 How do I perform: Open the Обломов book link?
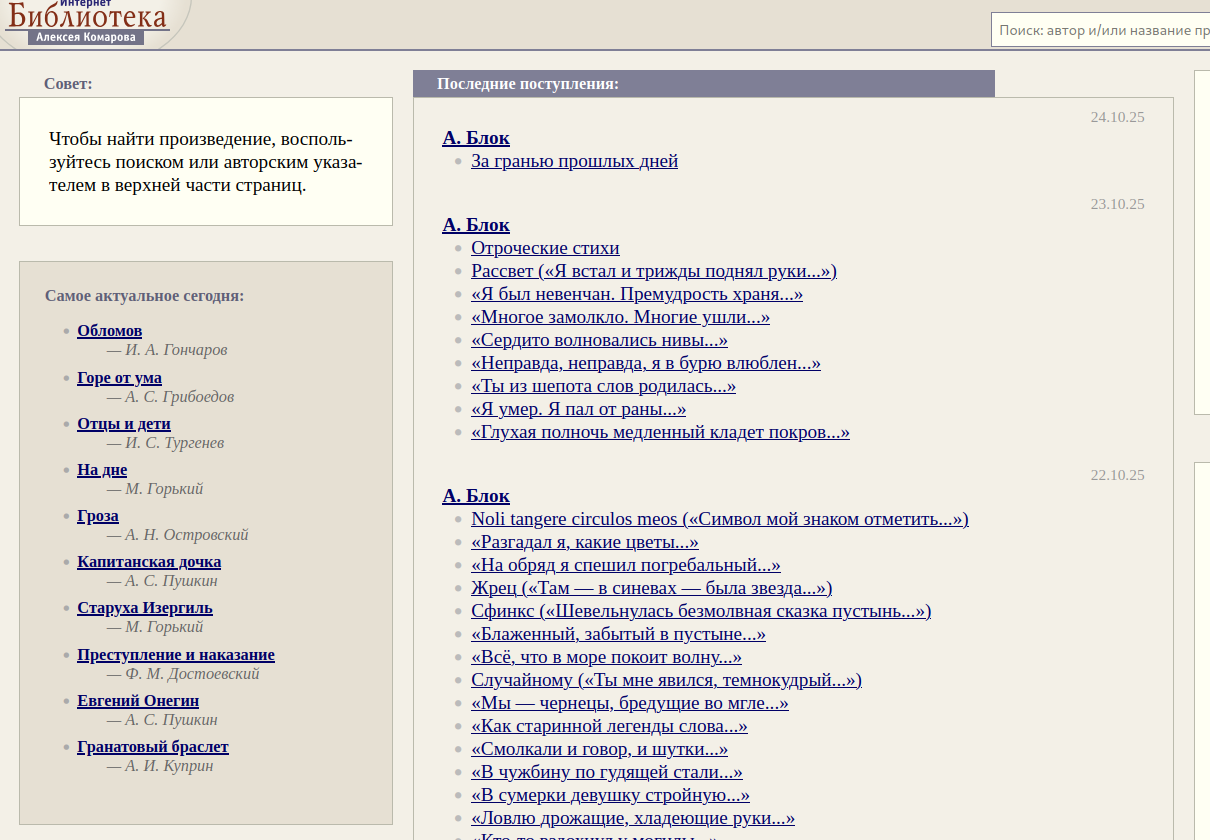(109, 331)
